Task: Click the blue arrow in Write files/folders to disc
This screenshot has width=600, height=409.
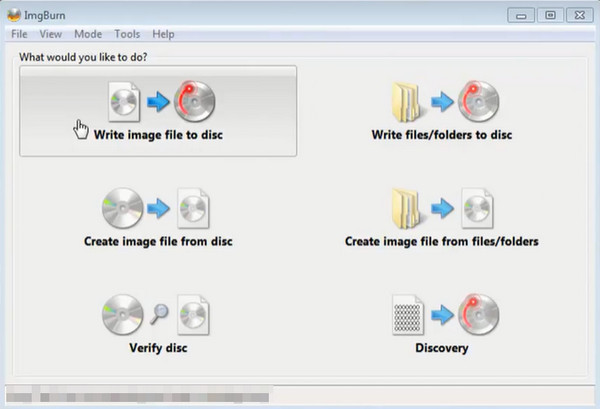Action: [x=442, y=102]
